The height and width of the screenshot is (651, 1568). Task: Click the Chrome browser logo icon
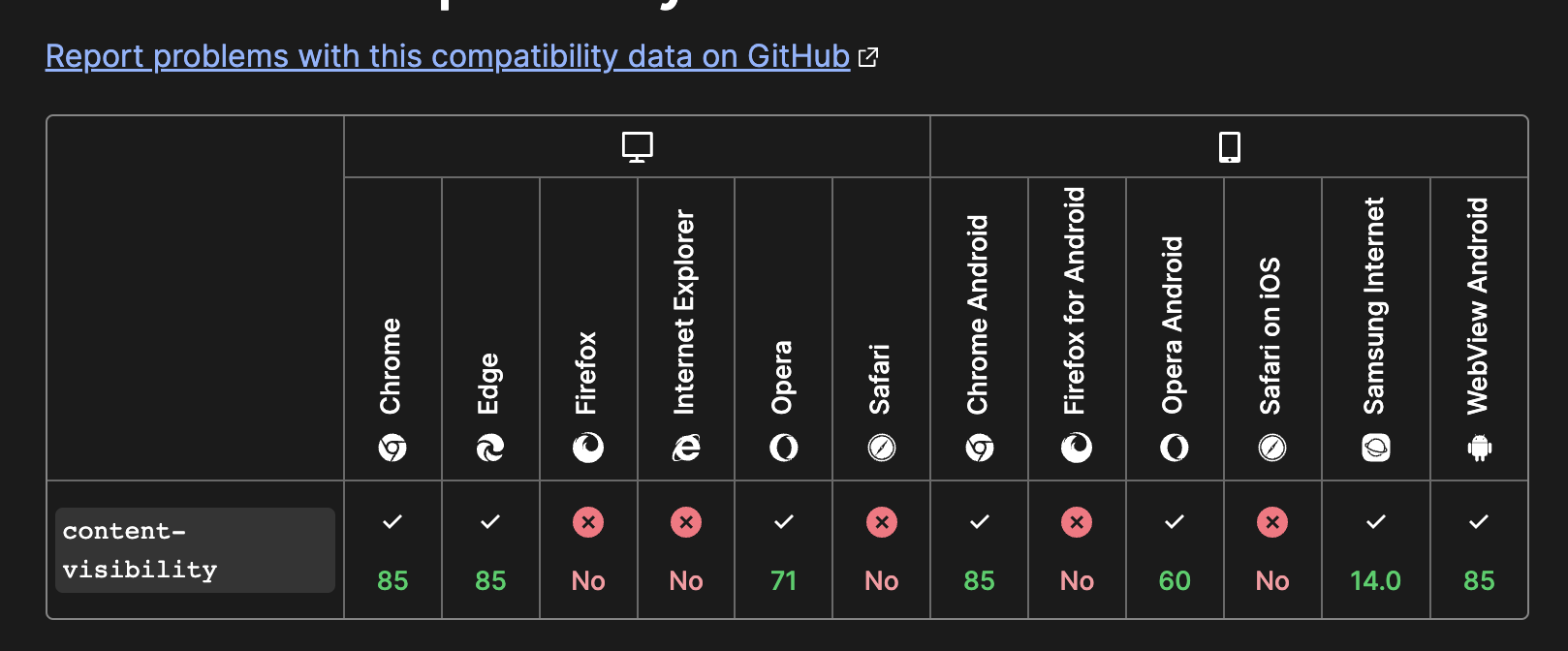point(392,448)
